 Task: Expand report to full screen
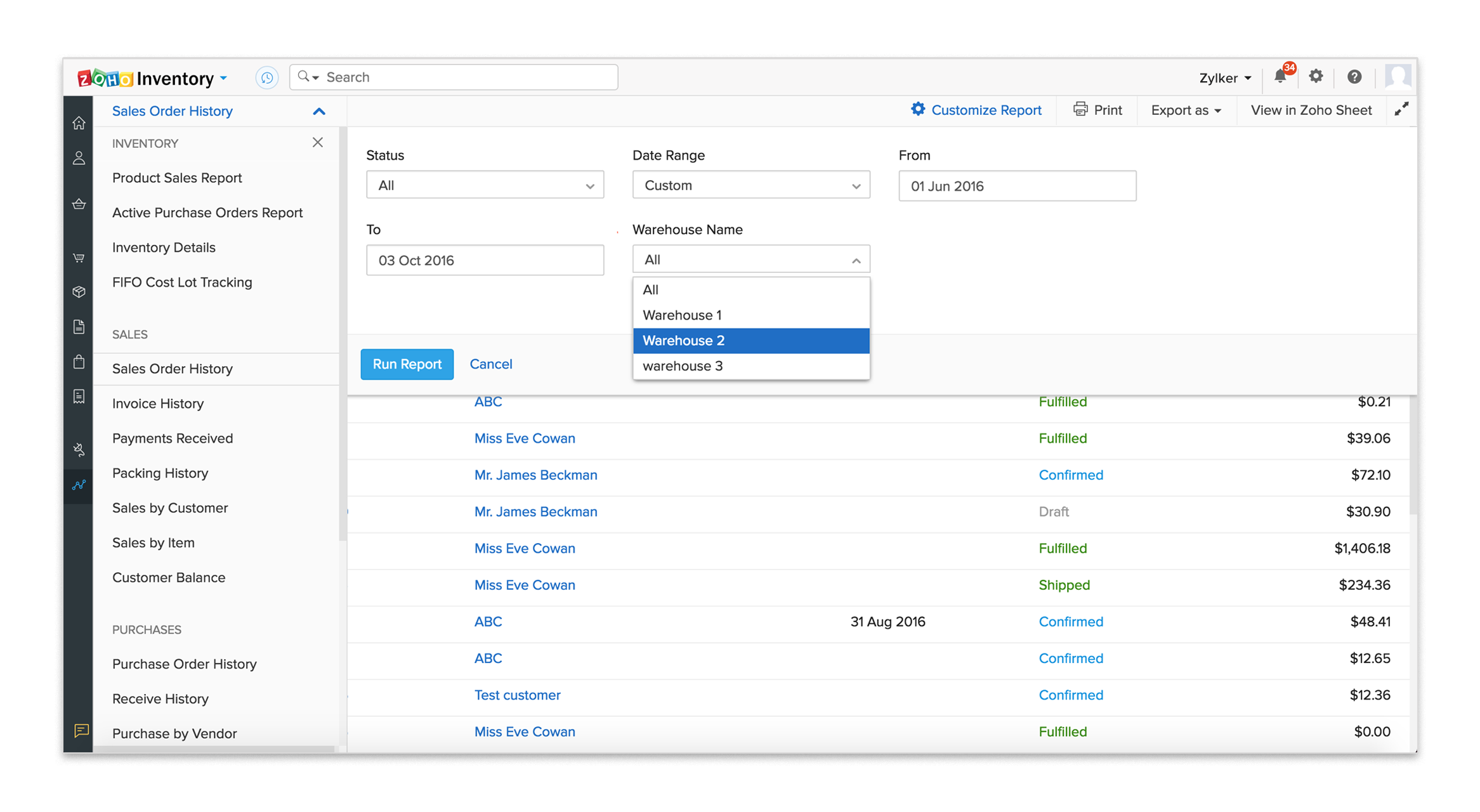(x=1401, y=110)
